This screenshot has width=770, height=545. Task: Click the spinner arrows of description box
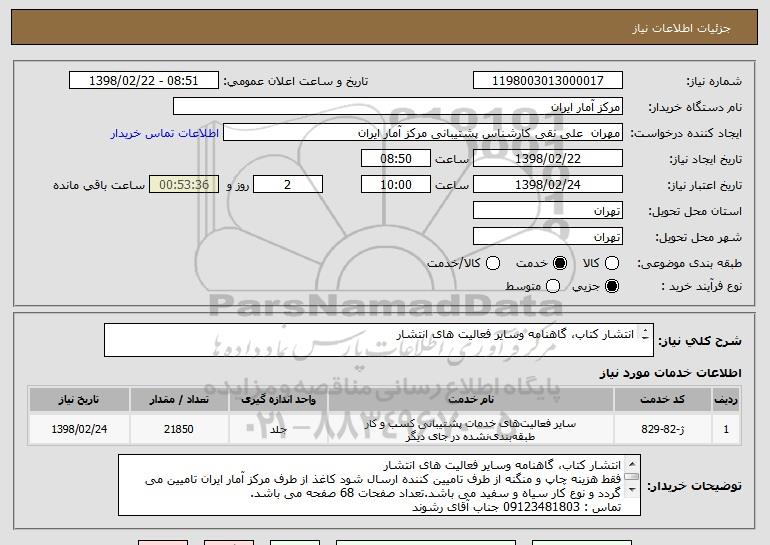tap(645, 334)
